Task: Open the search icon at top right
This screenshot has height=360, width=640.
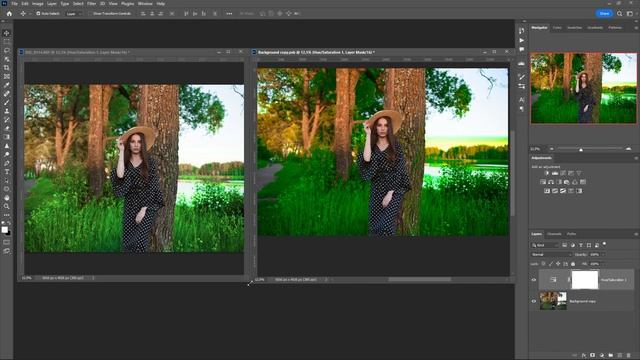Action: (620, 13)
